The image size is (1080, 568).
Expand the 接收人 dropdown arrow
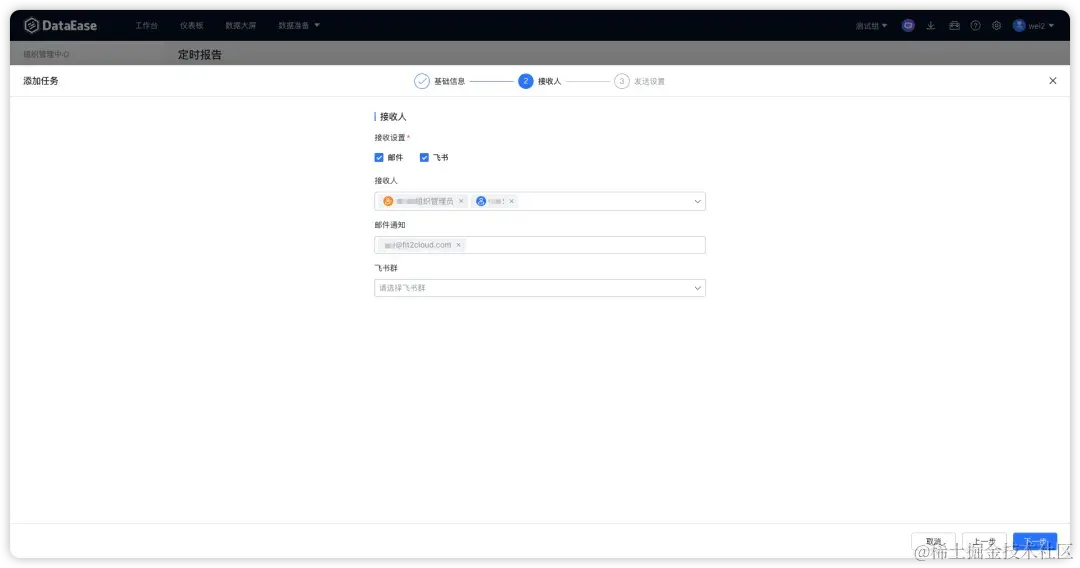click(x=697, y=201)
